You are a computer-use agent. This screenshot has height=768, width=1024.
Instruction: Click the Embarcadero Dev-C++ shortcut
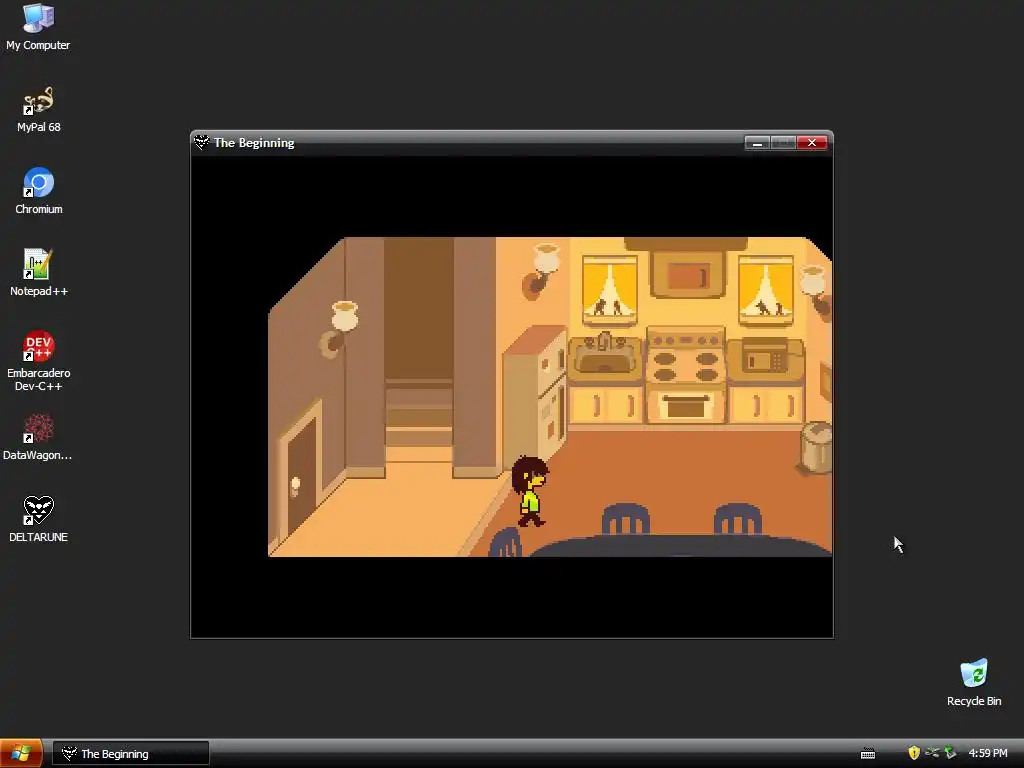coord(39,361)
